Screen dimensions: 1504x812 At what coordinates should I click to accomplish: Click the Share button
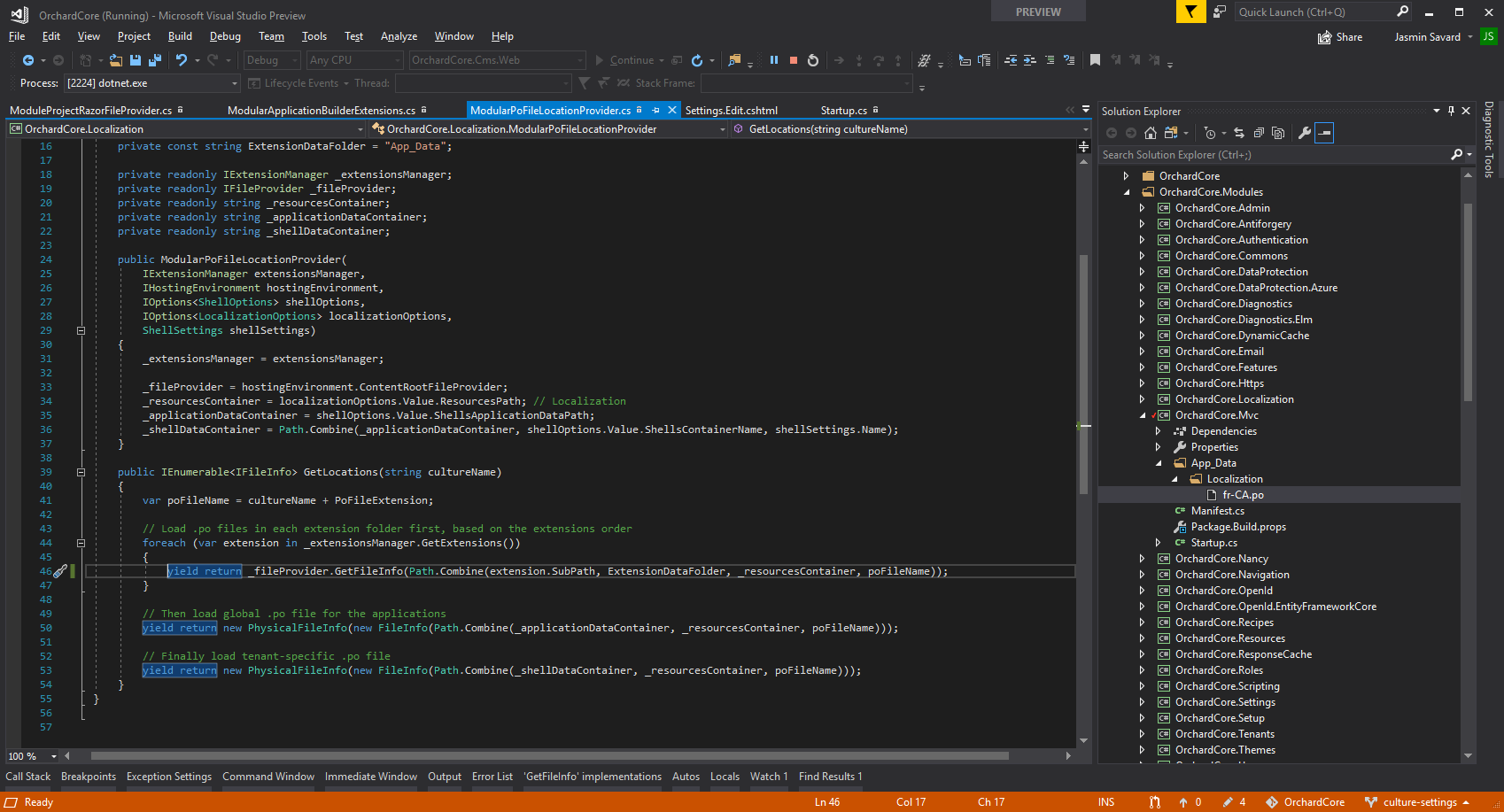[1340, 36]
